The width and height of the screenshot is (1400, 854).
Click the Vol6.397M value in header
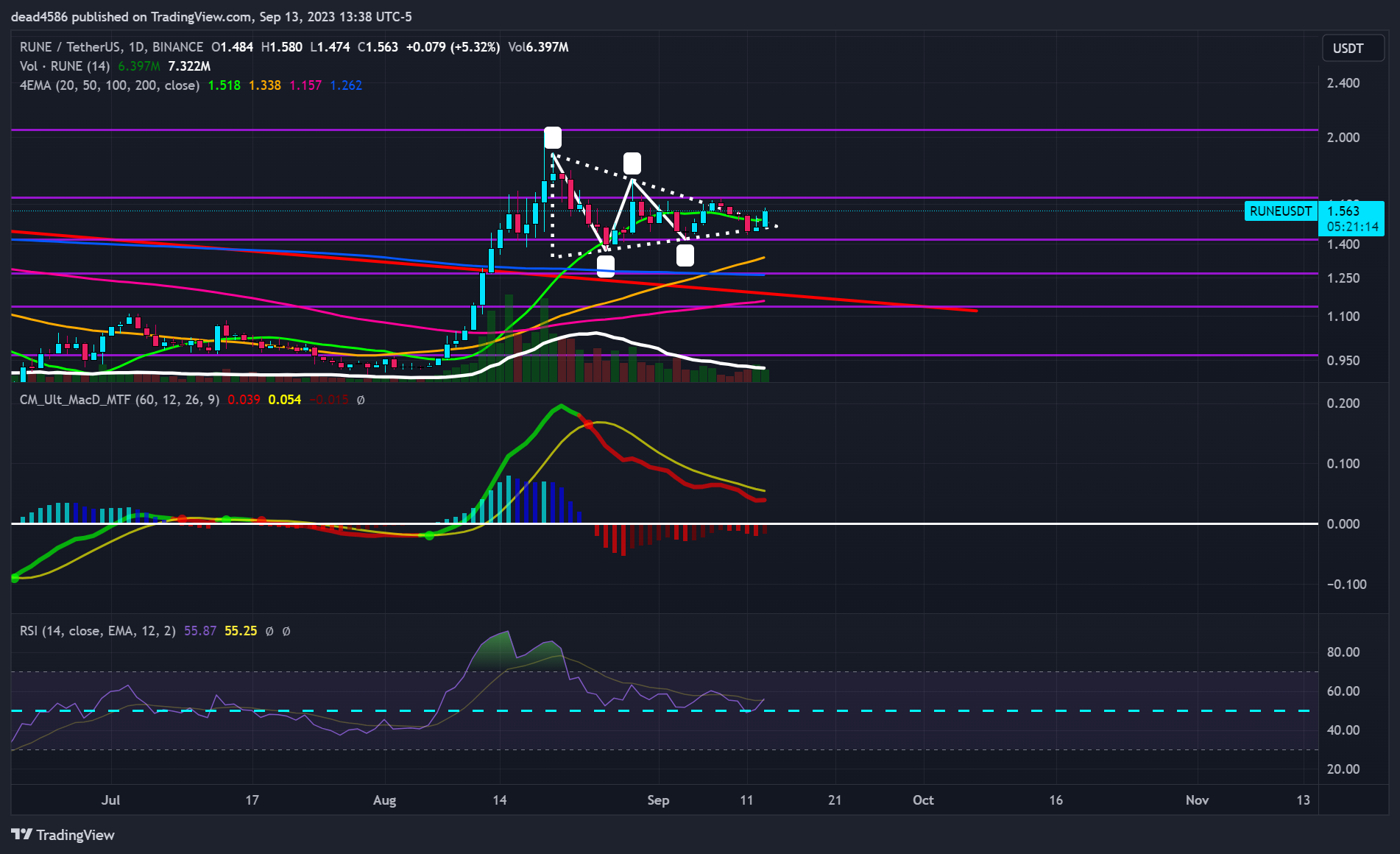pyautogui.click(x=538, y=47)
